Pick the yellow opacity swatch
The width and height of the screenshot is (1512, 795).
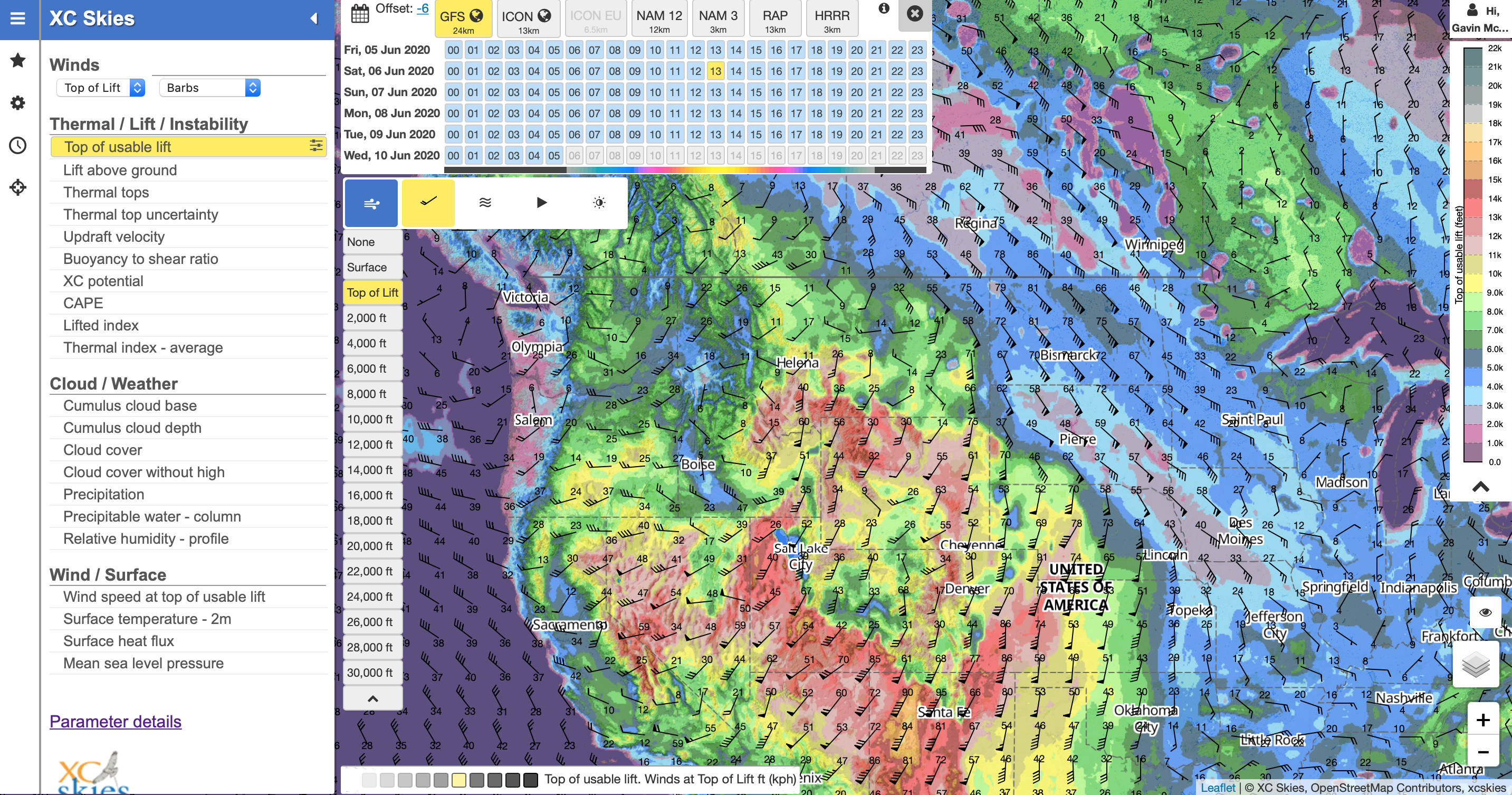point(458,780)
